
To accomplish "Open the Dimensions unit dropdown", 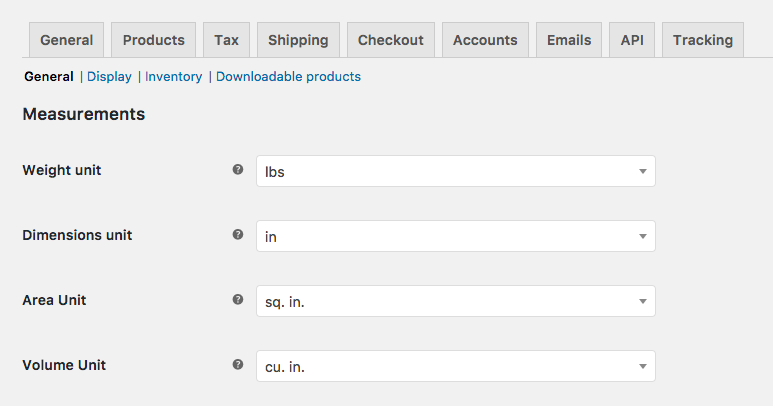I will 456,236.
